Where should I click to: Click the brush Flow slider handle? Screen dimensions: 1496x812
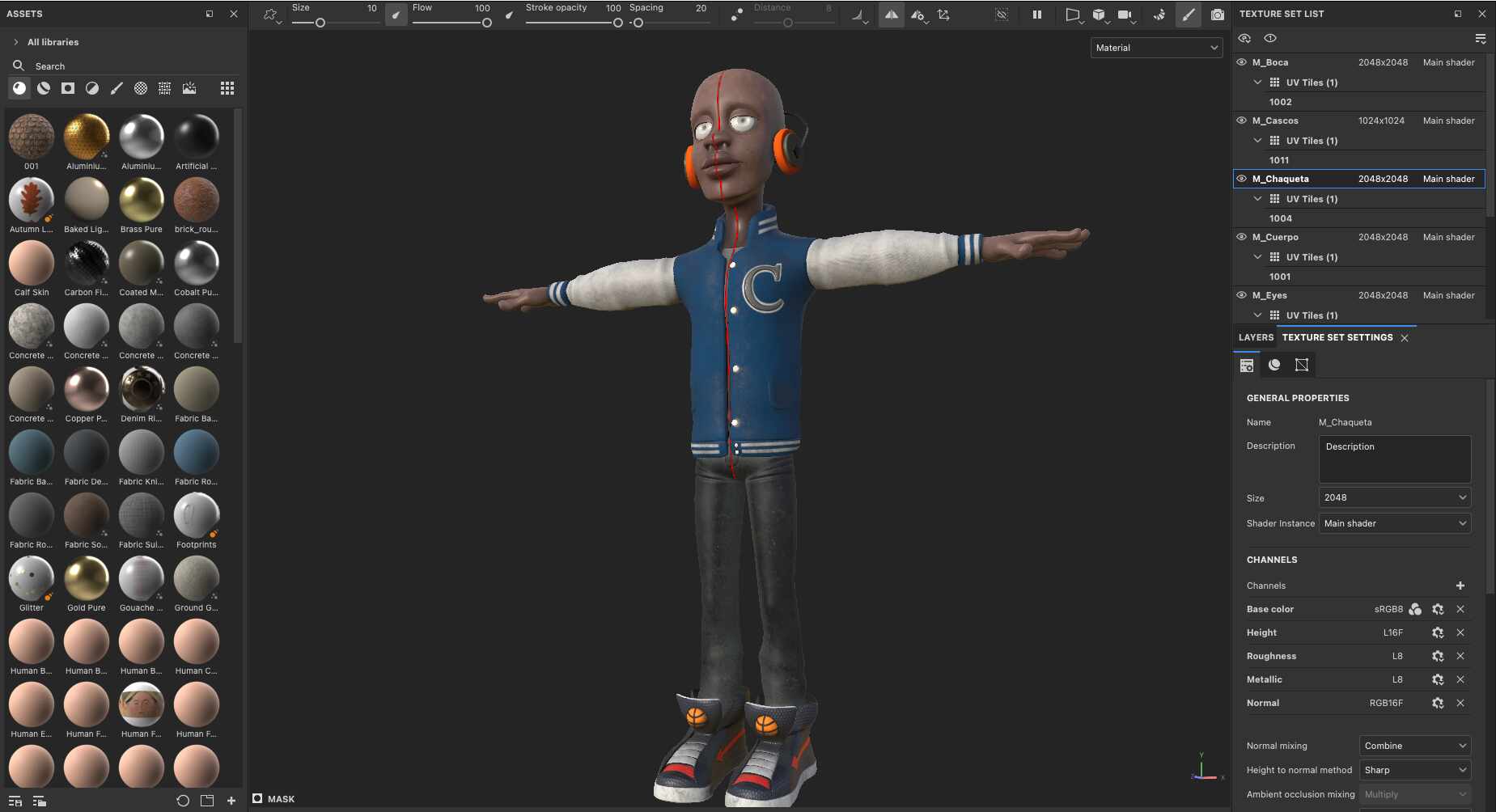[487, 23]
